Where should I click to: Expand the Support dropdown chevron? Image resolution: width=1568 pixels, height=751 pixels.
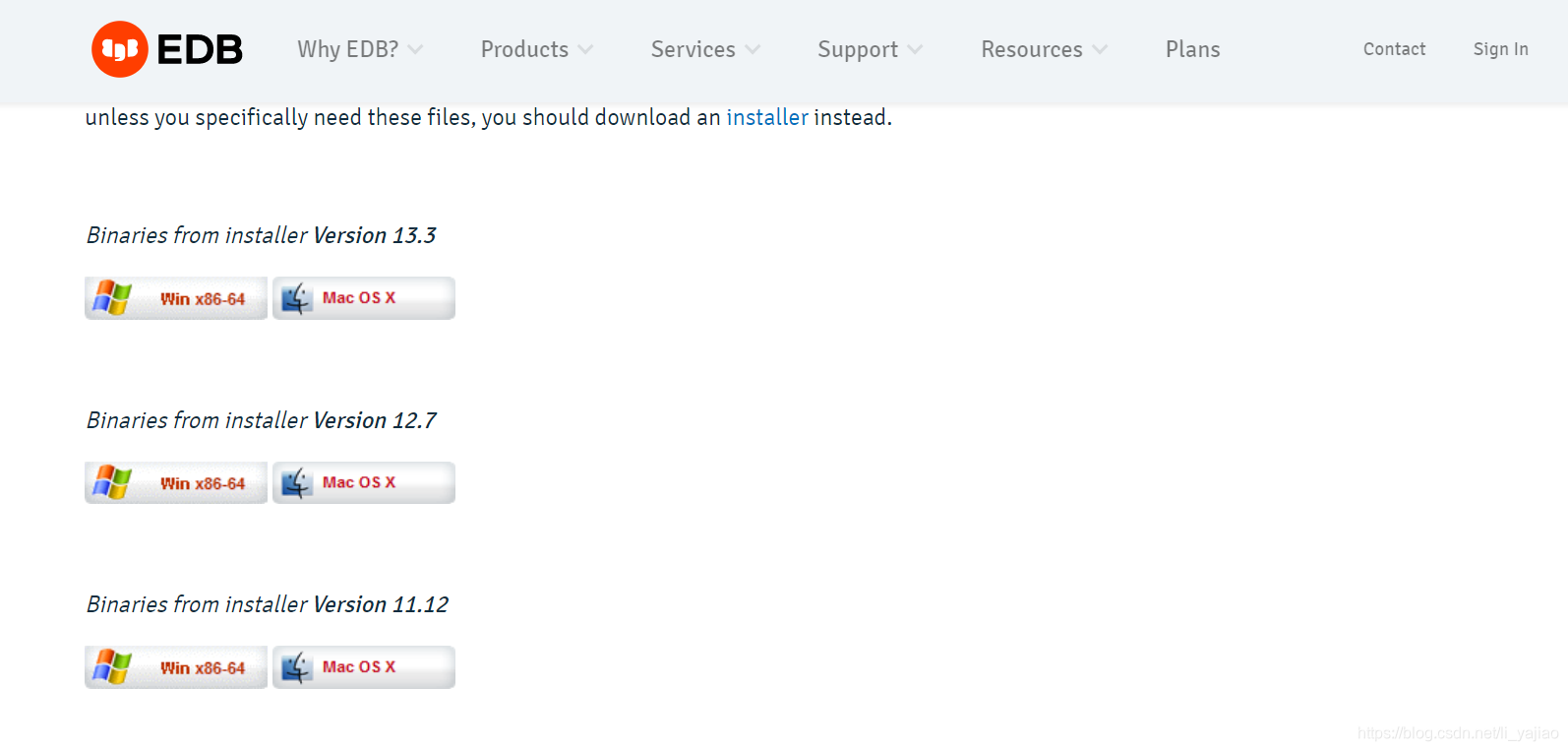point(918,48)
